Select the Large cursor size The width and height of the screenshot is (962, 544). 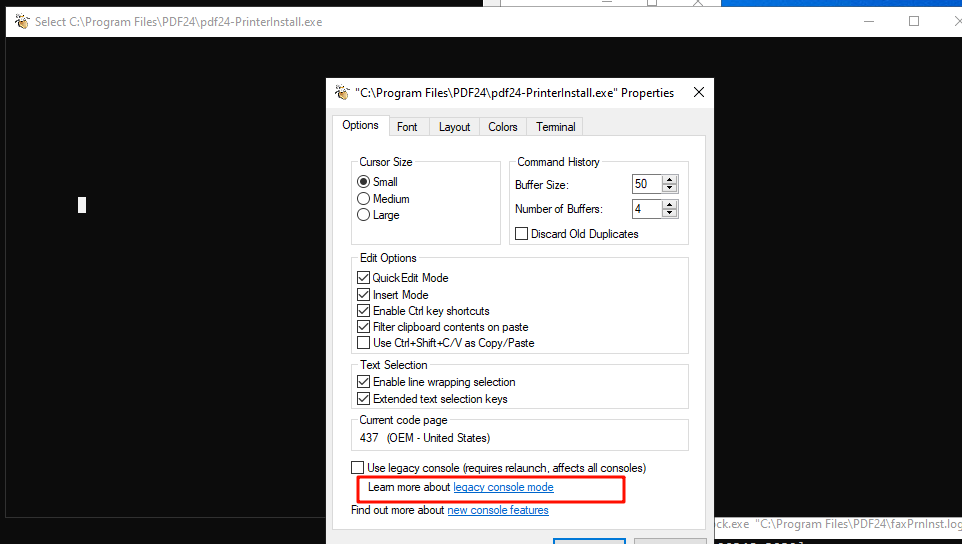click(x=364, y=215)
